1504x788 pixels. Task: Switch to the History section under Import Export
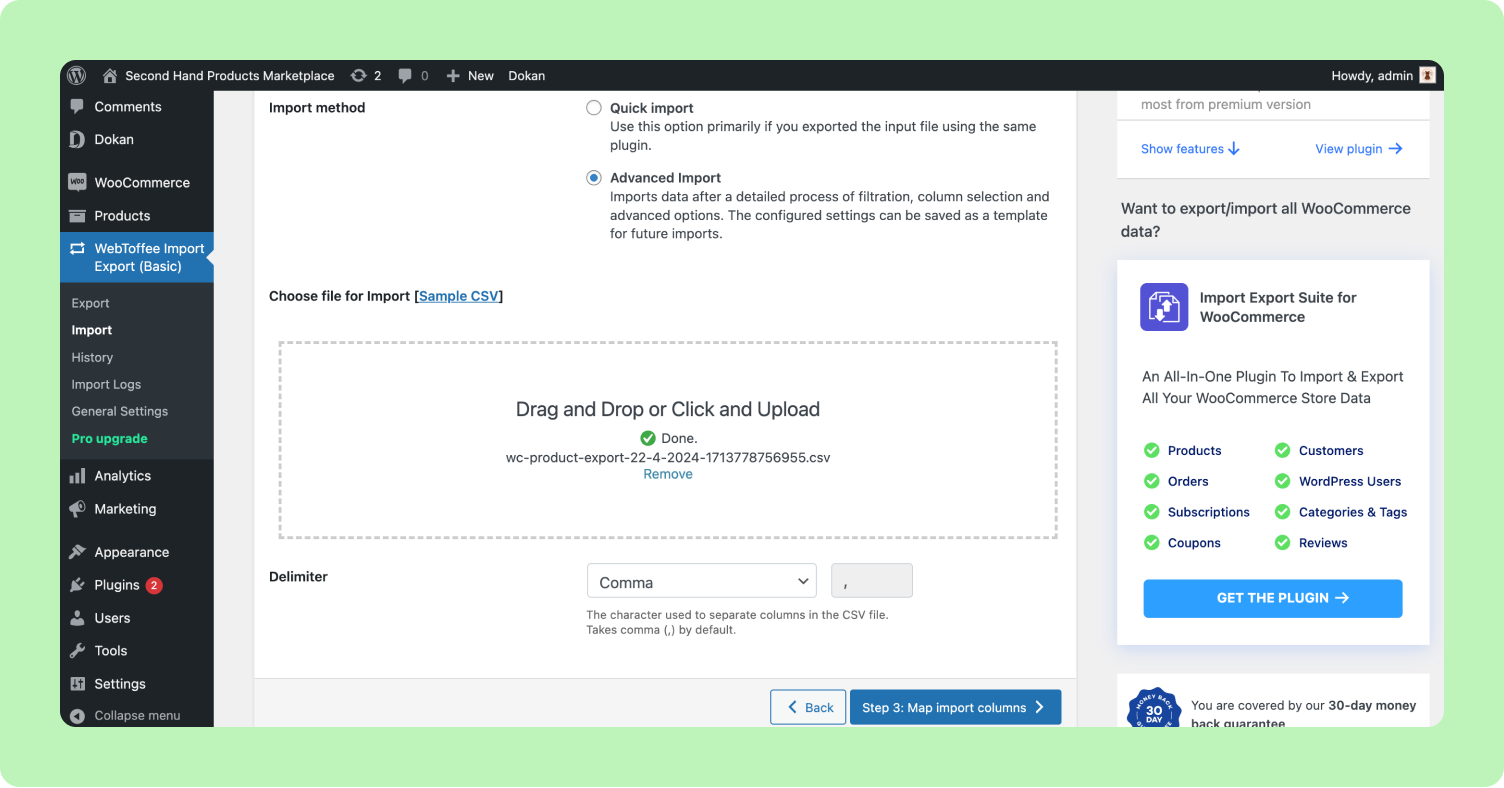click(92, 357)
